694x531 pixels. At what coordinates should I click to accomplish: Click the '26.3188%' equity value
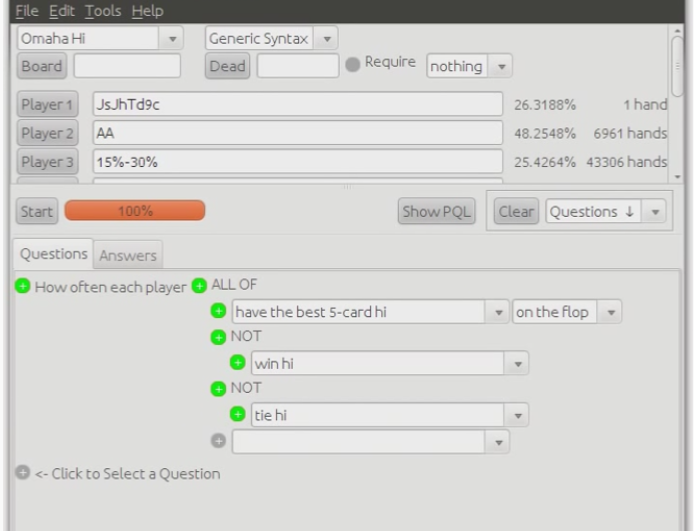tap(545, 105)
